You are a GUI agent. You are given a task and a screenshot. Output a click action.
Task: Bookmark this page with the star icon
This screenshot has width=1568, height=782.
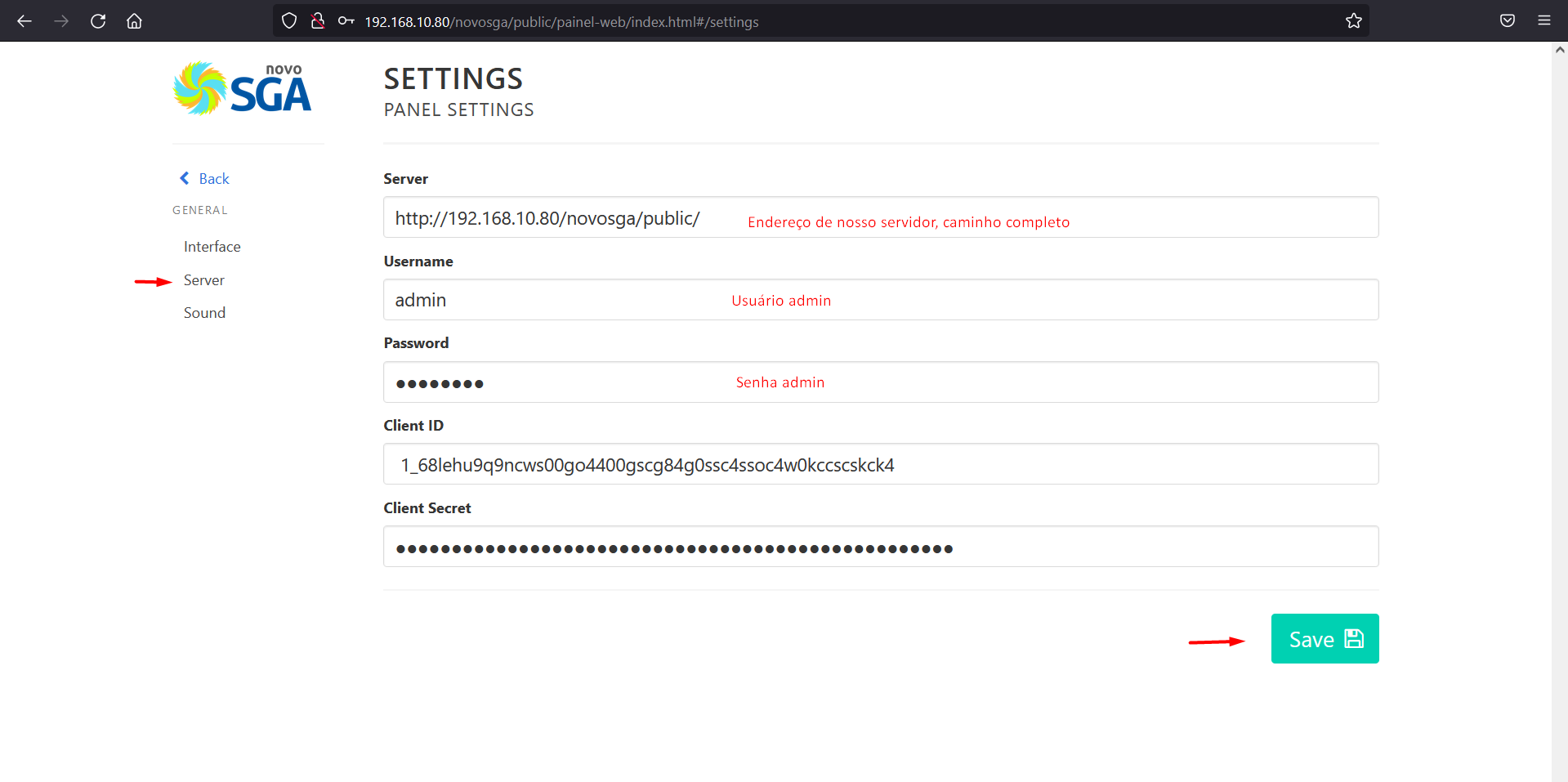pos(1353,21)
